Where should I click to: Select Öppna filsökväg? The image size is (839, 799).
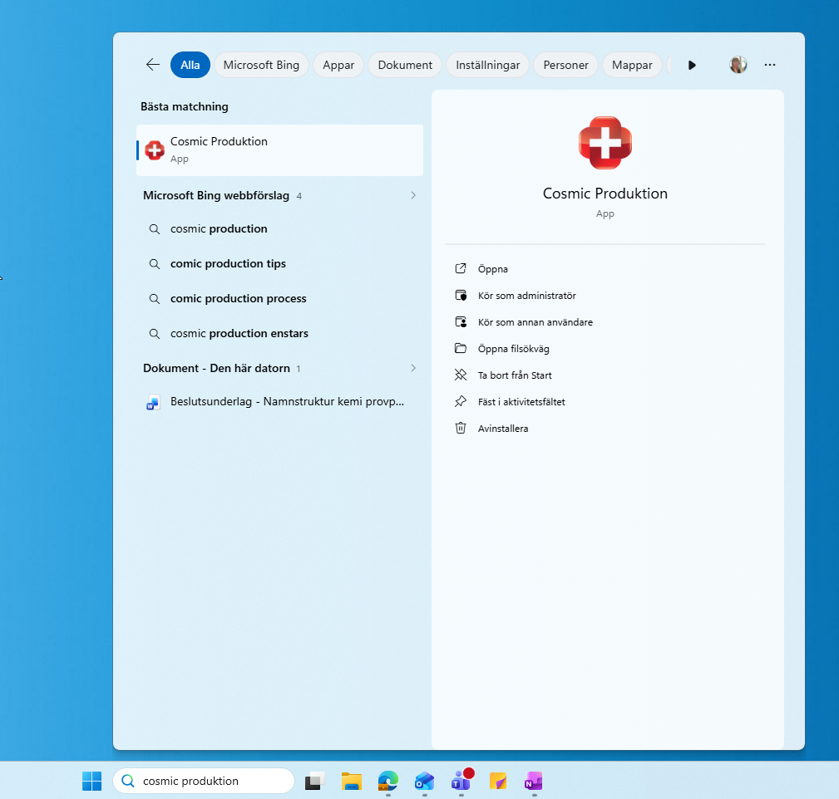point(513,349)
